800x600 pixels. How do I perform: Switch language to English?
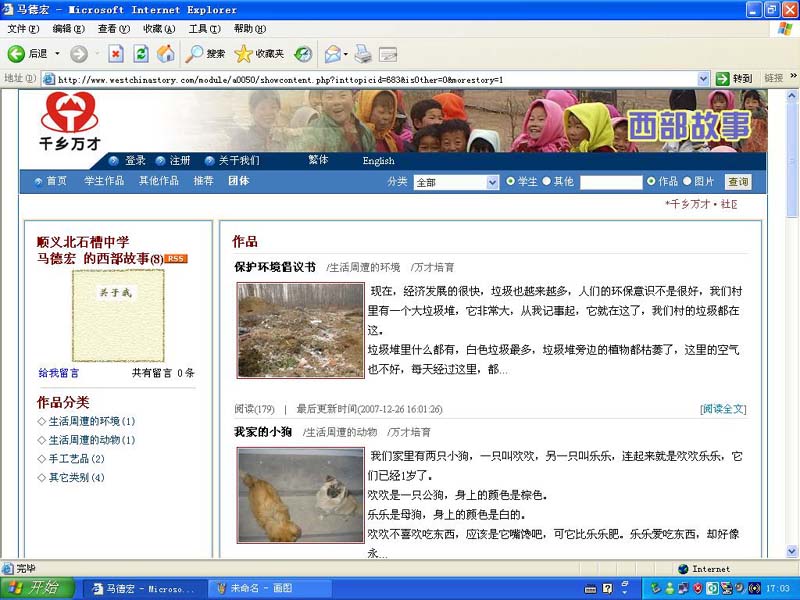click(x=379, y=161)
